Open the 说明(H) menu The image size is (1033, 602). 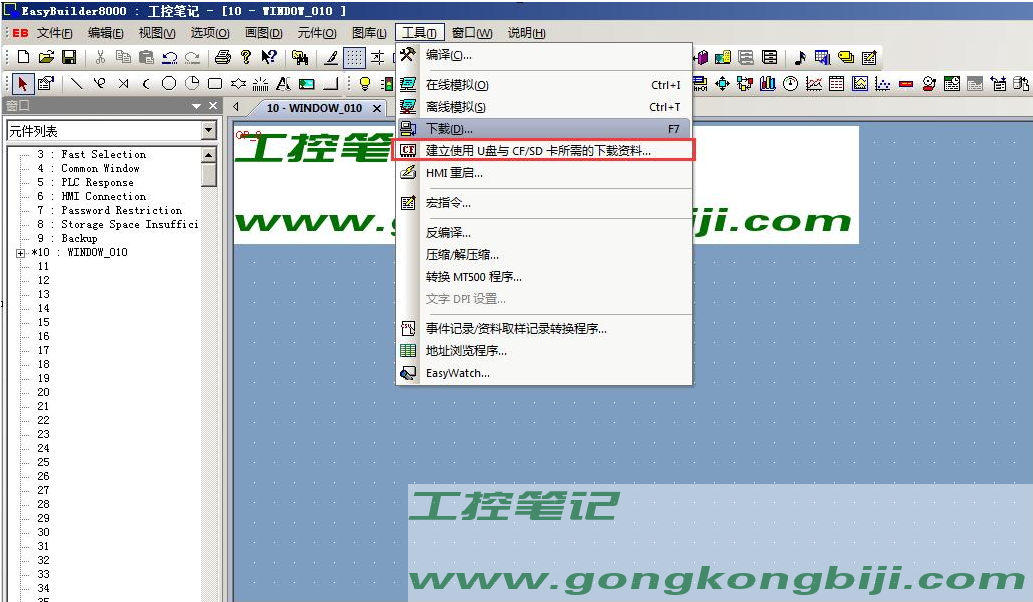(526, 33)
